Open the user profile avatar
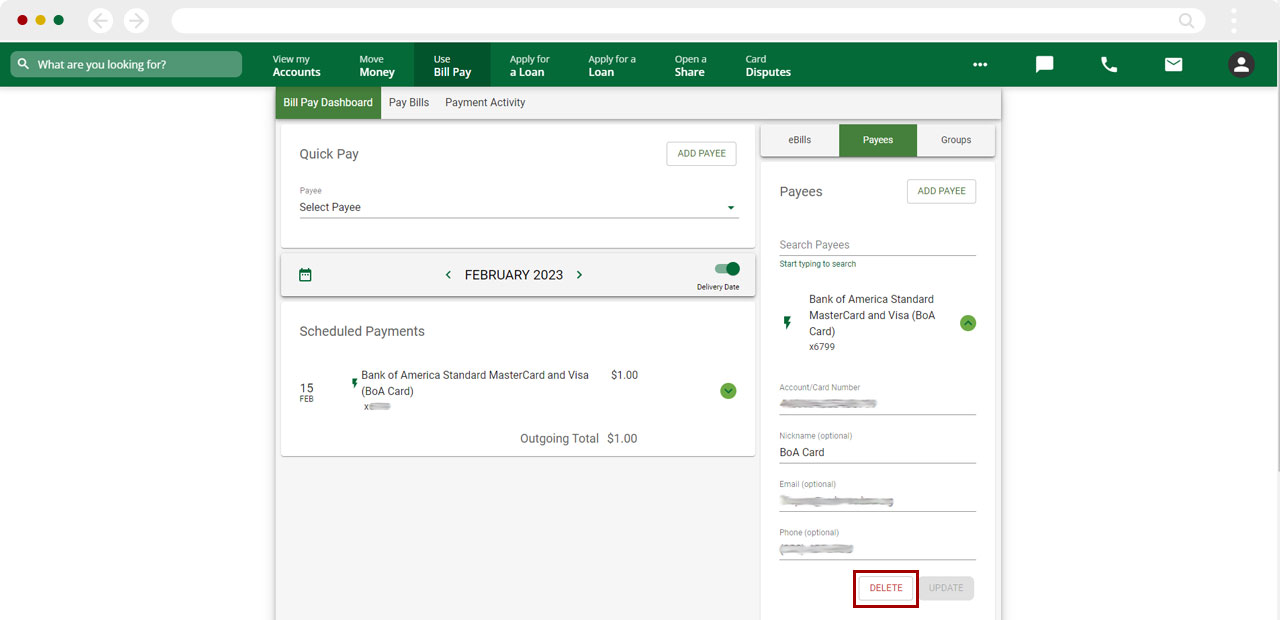 click(x=1241, y=64)
